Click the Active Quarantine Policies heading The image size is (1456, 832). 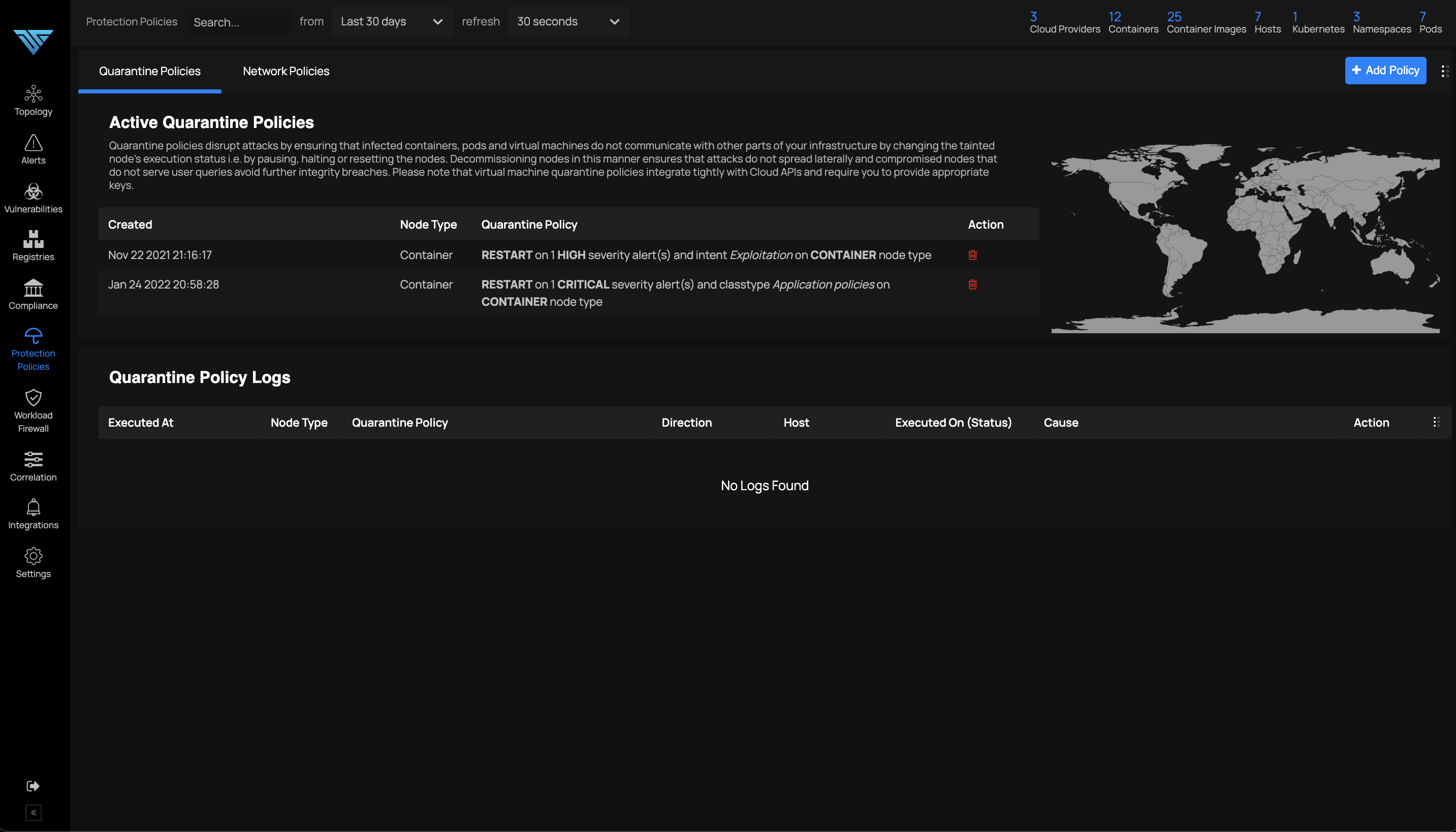tap(211, 122)
